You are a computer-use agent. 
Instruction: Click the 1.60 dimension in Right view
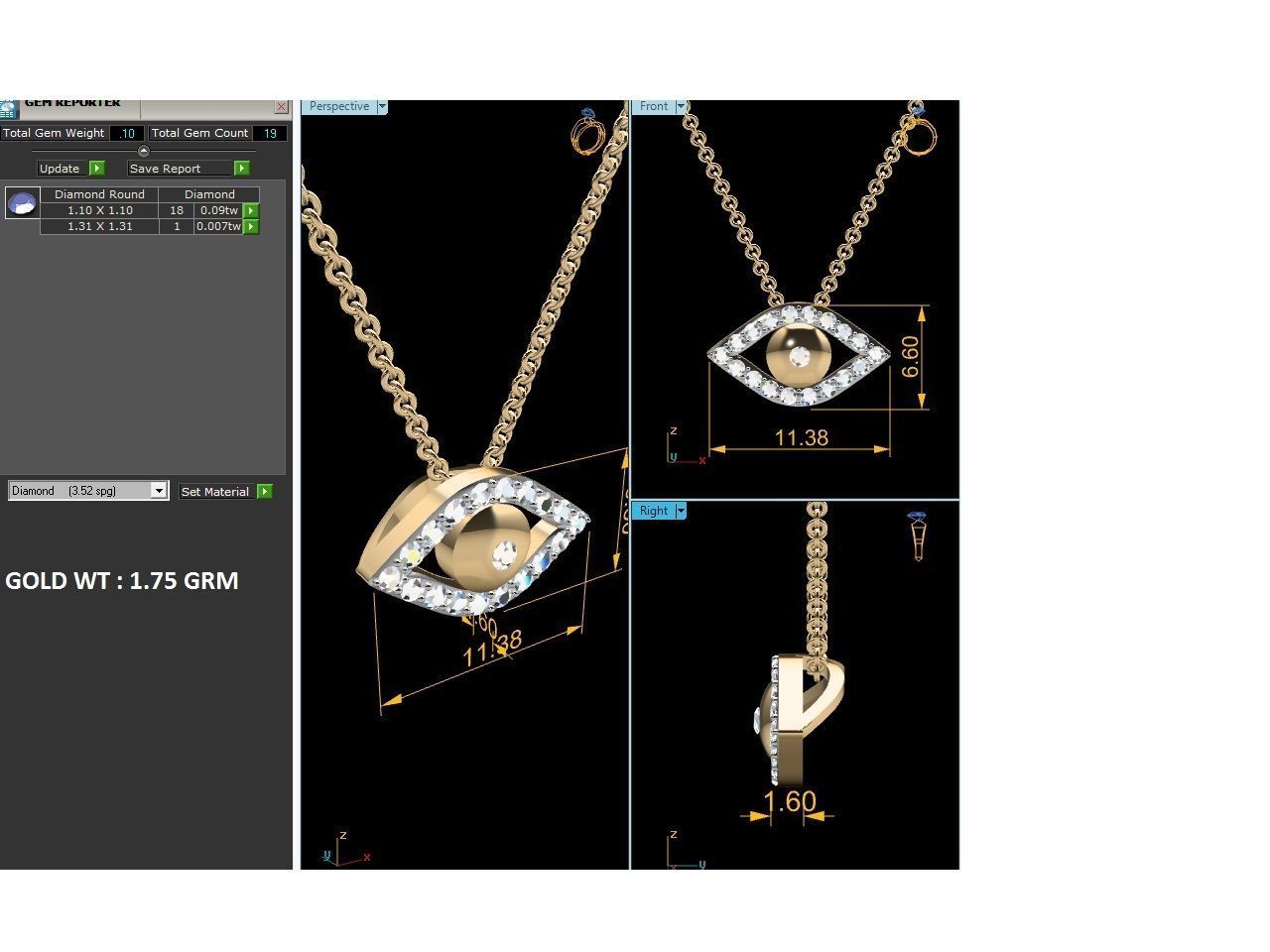pos(791,801)
